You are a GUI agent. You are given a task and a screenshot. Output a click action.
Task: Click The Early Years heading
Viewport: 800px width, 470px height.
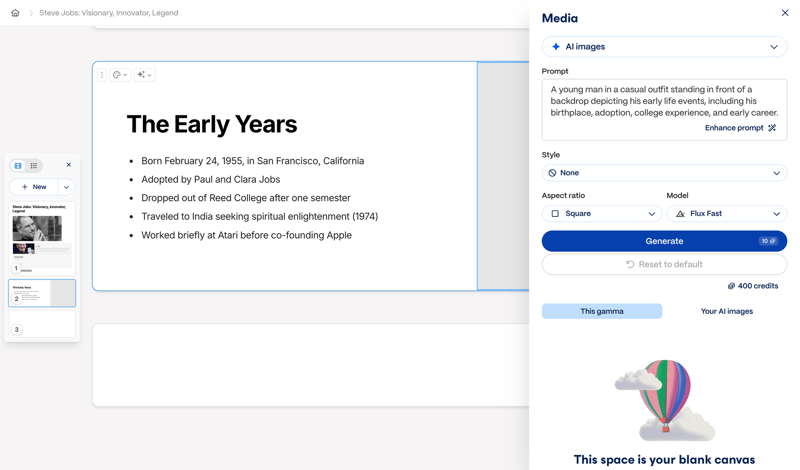tap(212, 124)
